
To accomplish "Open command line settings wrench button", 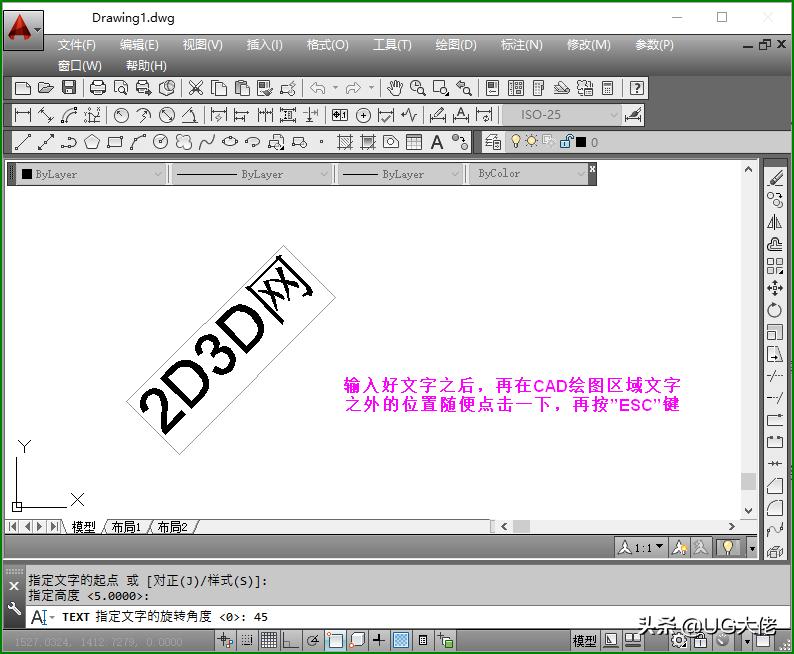I will 14,608.
